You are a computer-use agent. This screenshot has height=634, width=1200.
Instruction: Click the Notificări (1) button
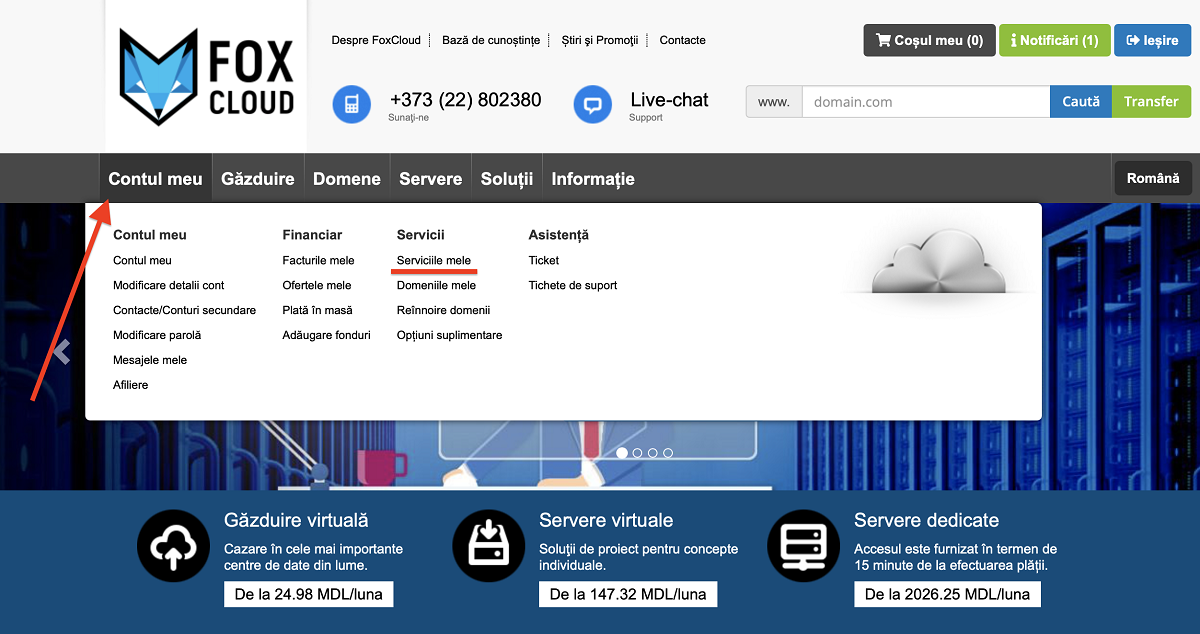point(1054,41)
